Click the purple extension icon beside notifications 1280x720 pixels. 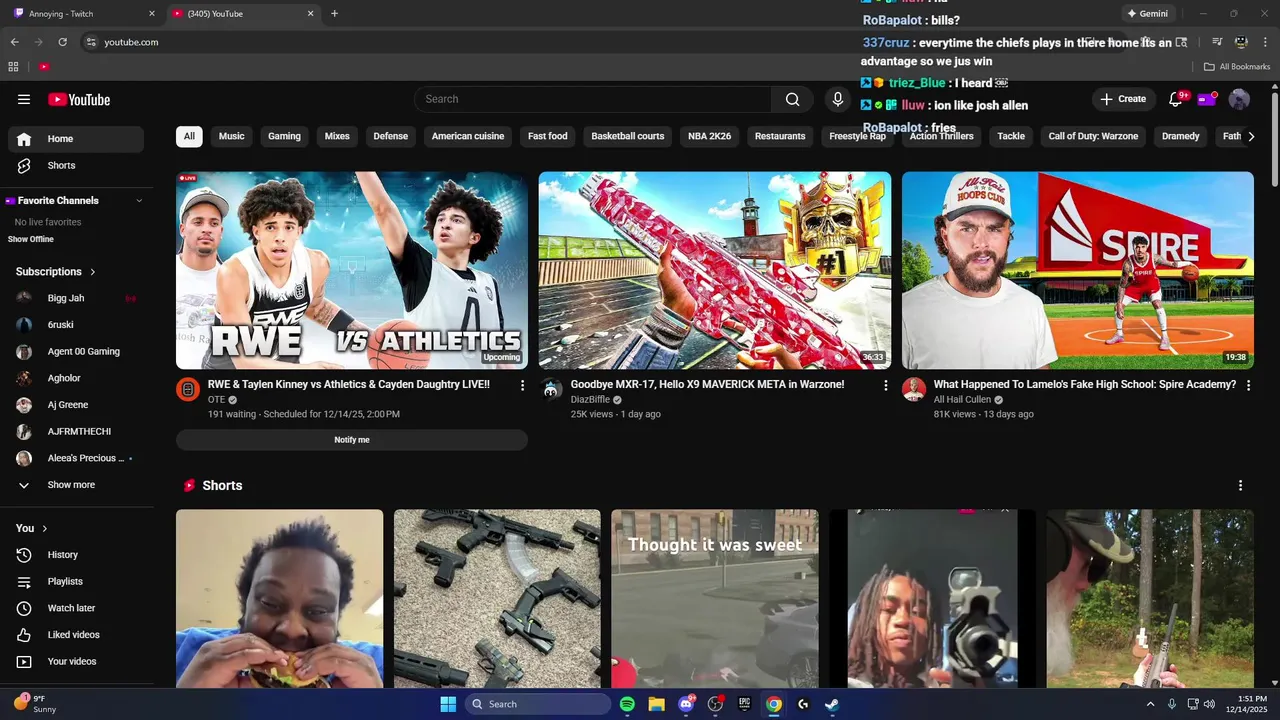click(1207, 99)
